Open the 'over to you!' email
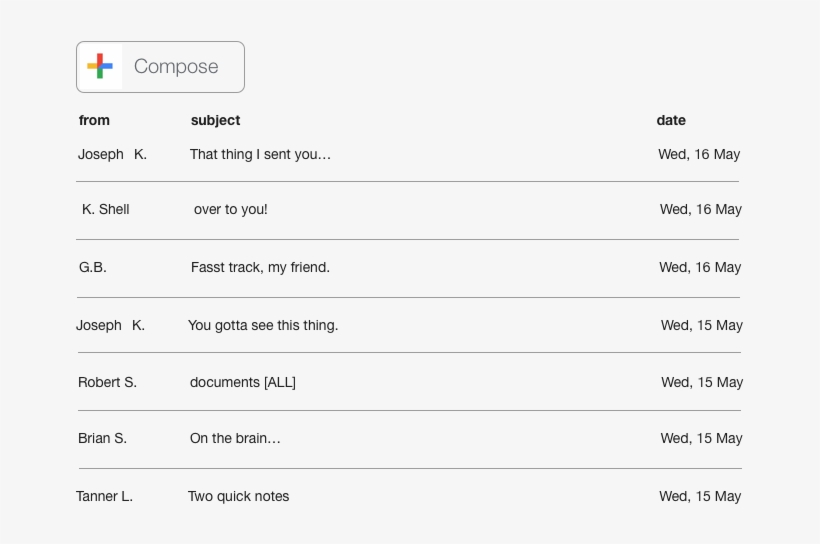Screen dimensions: 820x544 tap(230, 210)
